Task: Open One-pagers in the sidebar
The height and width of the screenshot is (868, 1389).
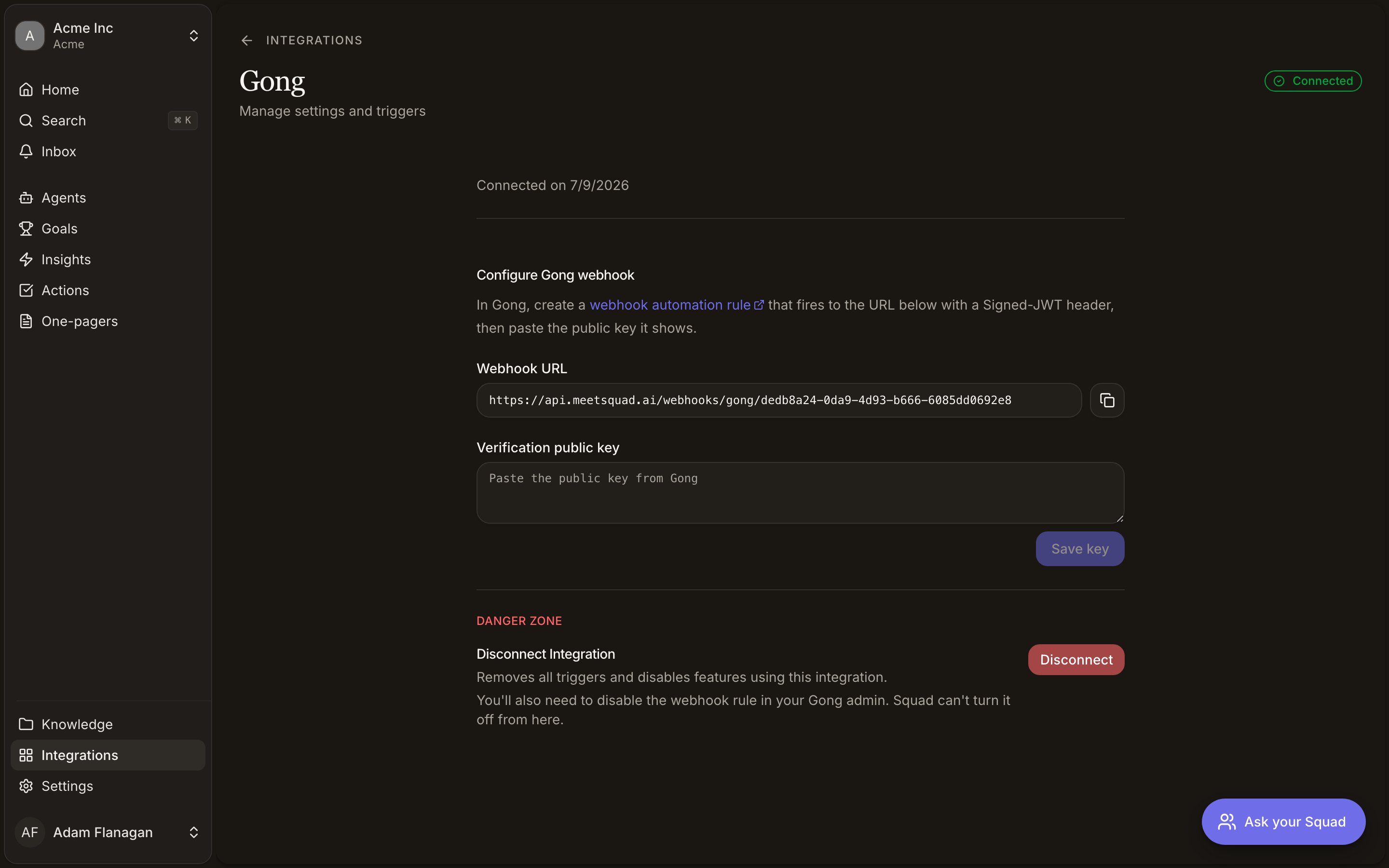Action: click(108, 322)
